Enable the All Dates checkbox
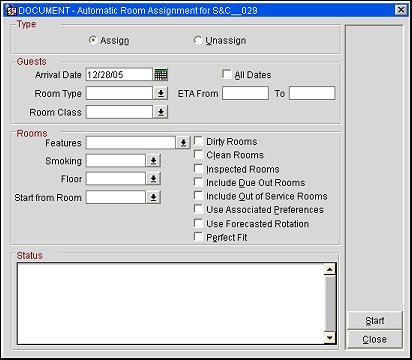Image resolution: width=412 pixels, height=360 pixels. pyautogui.click(x=227, y=74)
